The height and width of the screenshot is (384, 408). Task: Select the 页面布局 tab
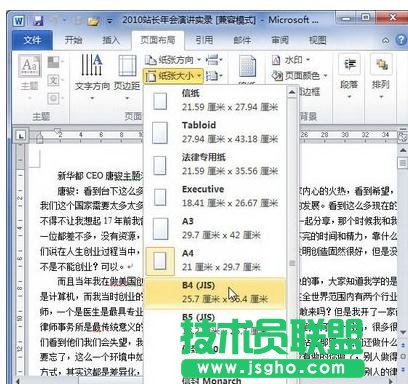[158, 40]
